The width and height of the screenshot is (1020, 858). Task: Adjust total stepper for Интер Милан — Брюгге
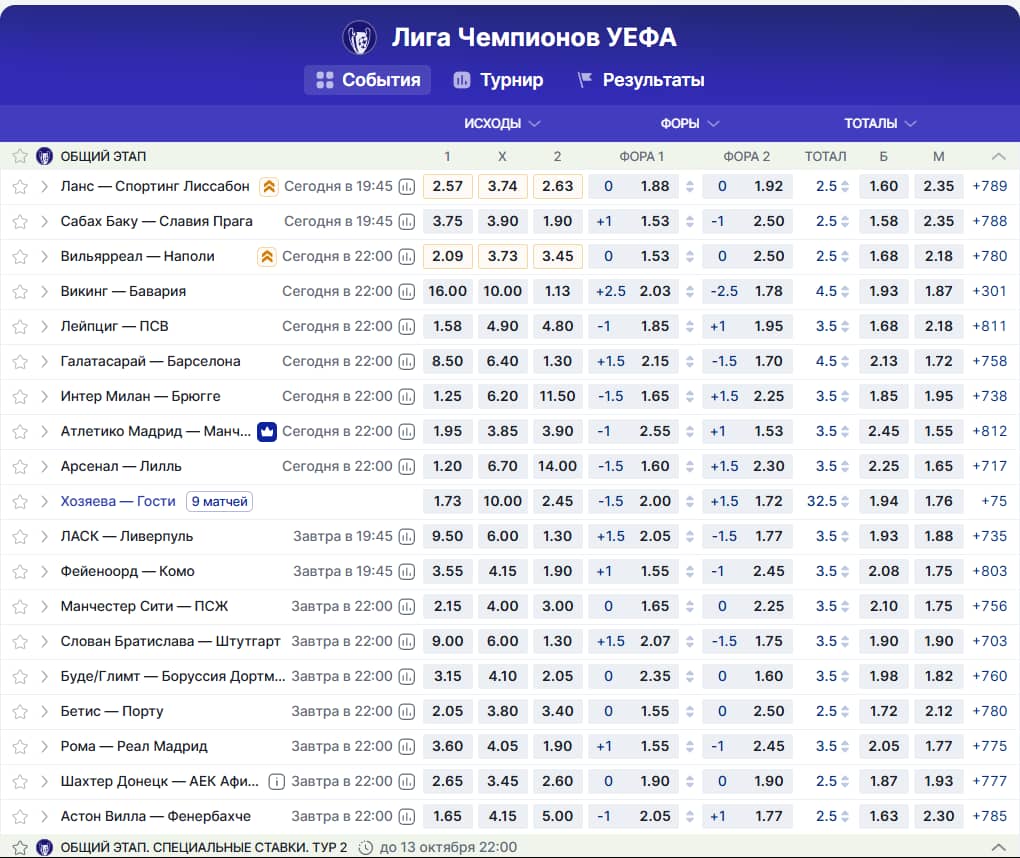pos(845,397)
